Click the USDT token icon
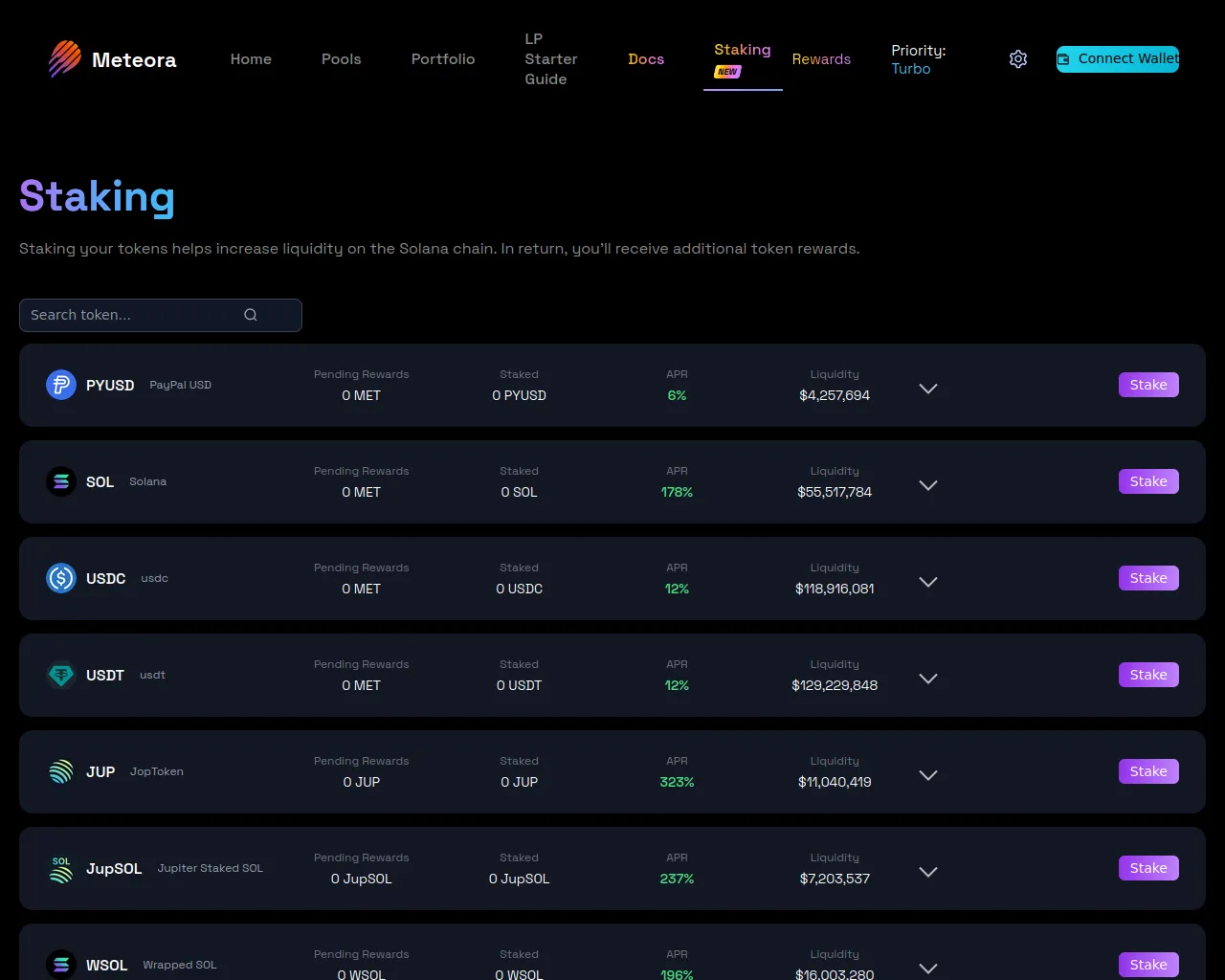 point(61,675)
